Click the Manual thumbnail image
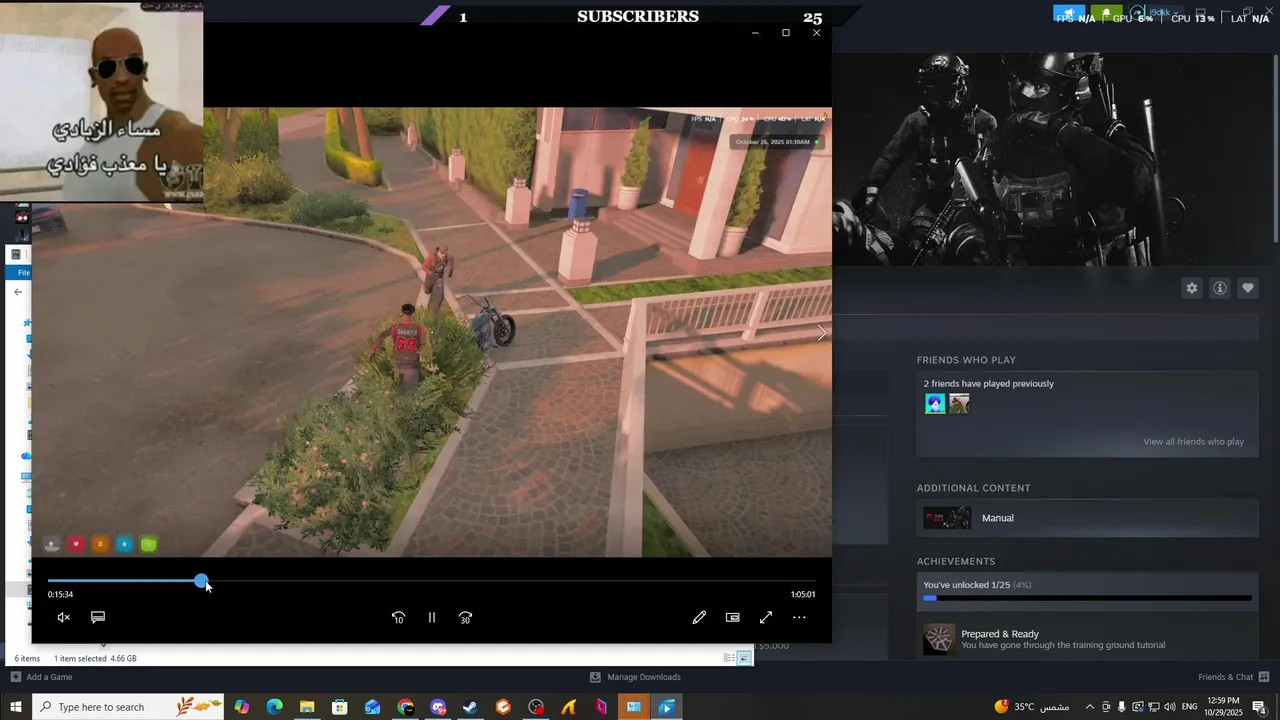The image size is (1280, 720). pos(946,518)
